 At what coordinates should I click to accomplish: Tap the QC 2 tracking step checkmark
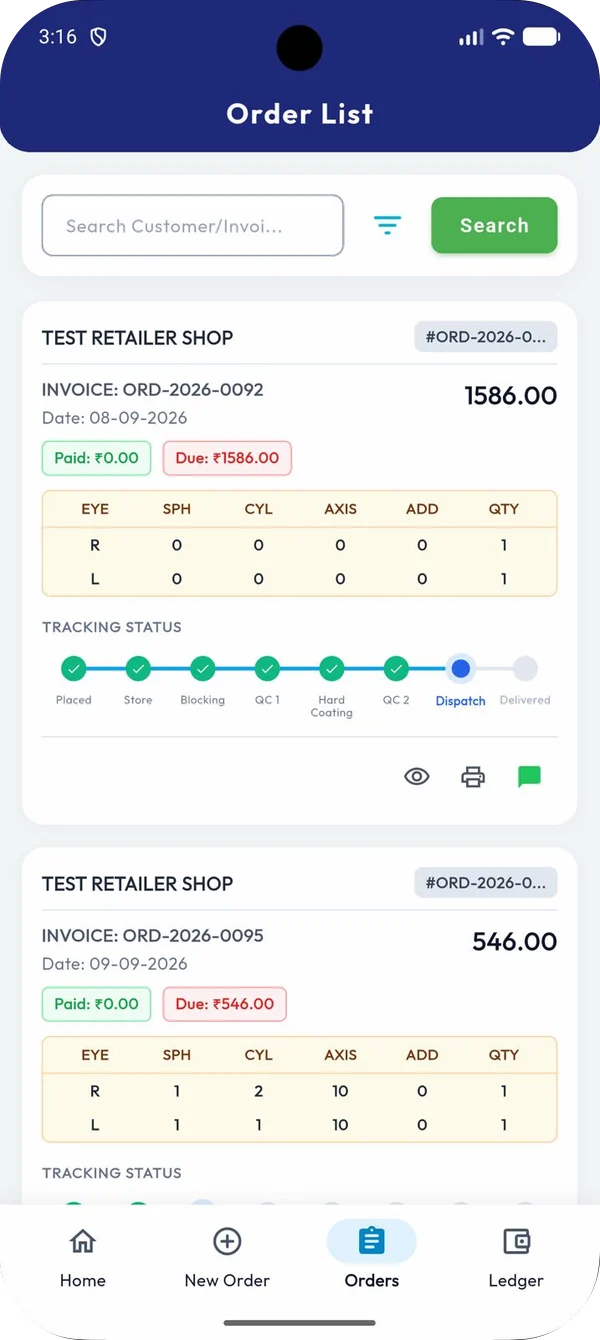pyautogui.click(x=397, y=668)
